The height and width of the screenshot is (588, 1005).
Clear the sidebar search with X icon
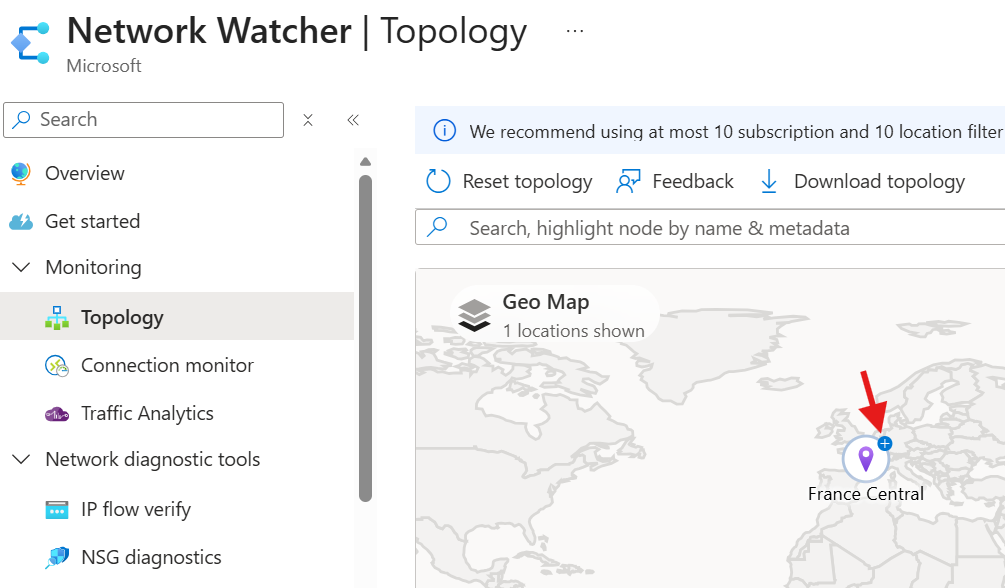click(x=308, y=120)
